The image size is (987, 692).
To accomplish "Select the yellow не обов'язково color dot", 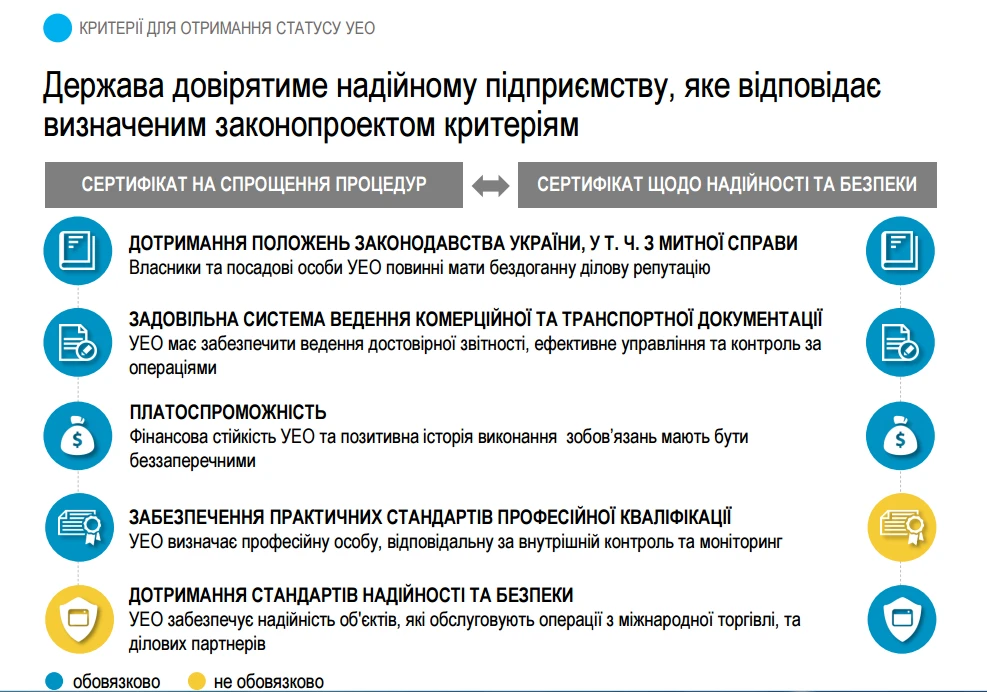I will (199, 678).
